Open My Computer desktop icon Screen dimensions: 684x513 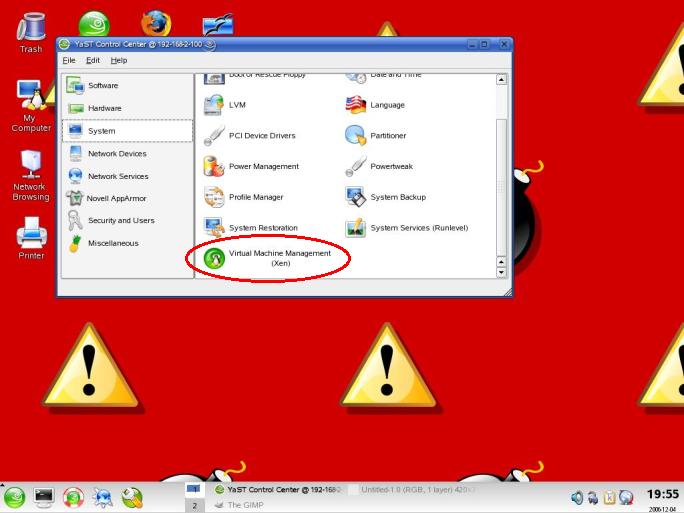tap(31, 106)
